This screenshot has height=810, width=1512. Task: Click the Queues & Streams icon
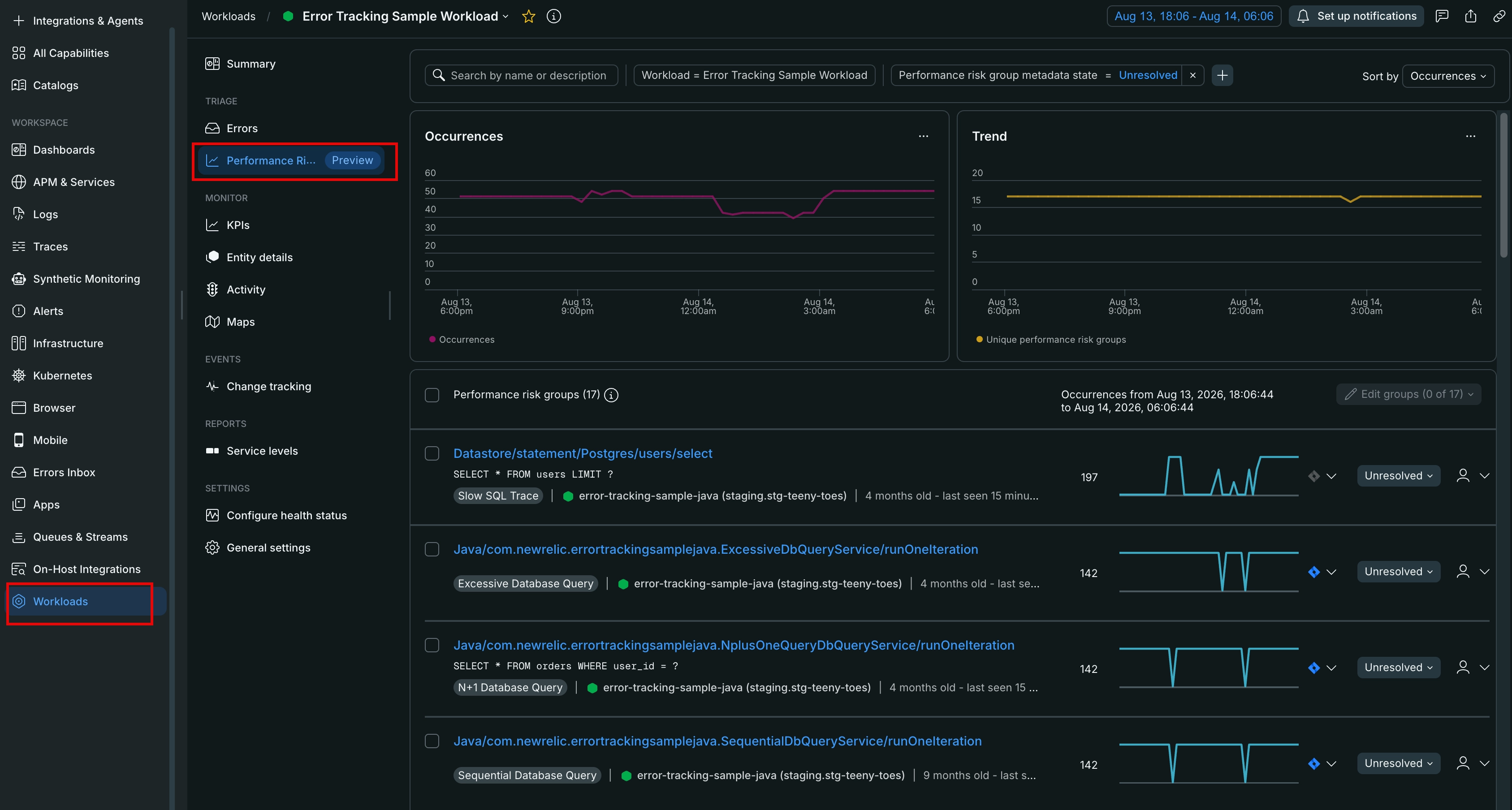pyautogui.click(x=19, y=537)
